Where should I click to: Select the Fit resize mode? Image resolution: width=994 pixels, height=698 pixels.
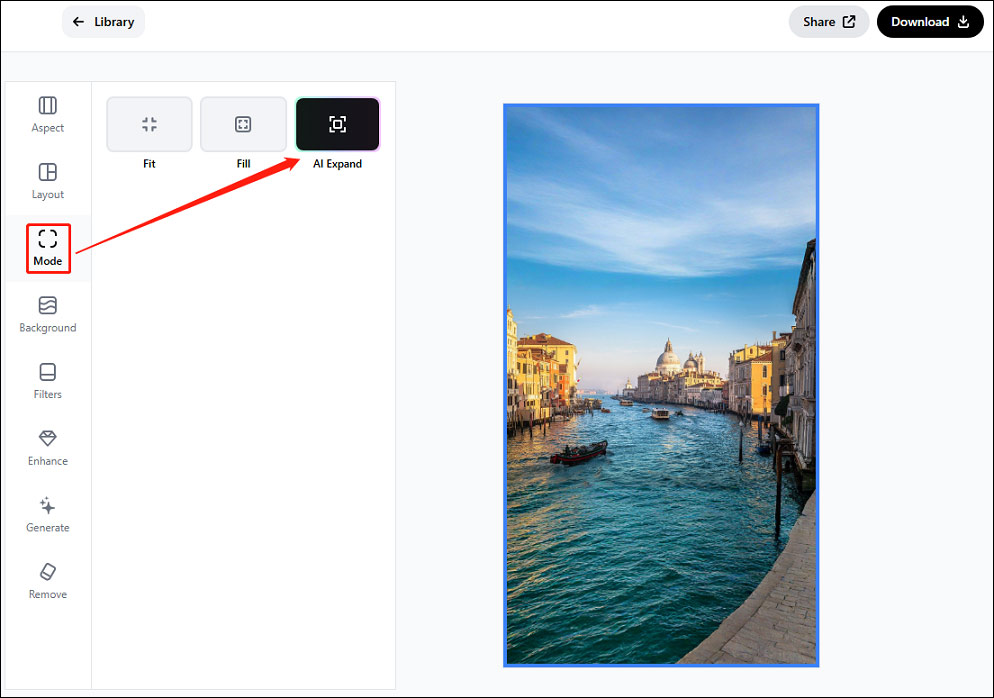[149, 124]
